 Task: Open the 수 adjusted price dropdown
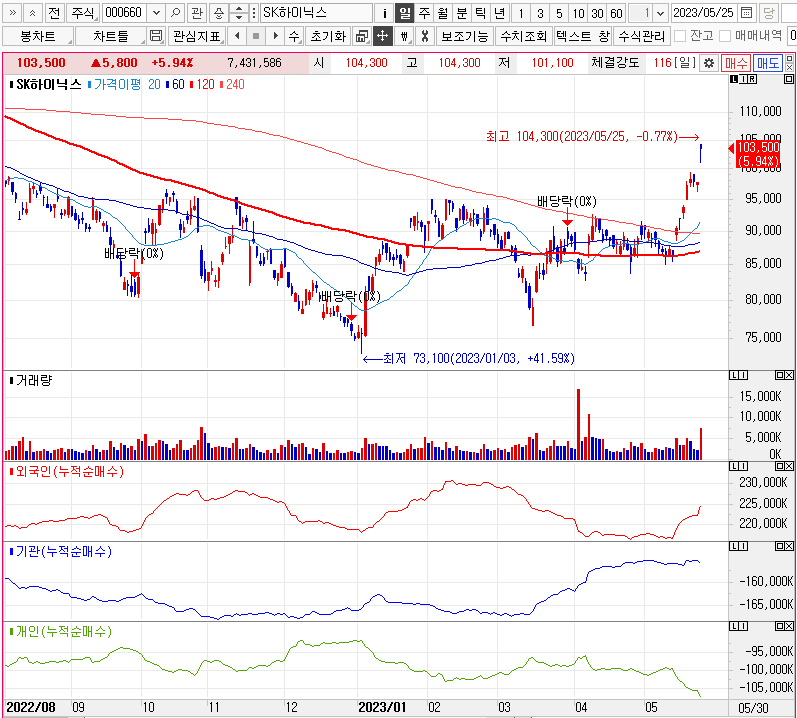[x=294, y=36]
